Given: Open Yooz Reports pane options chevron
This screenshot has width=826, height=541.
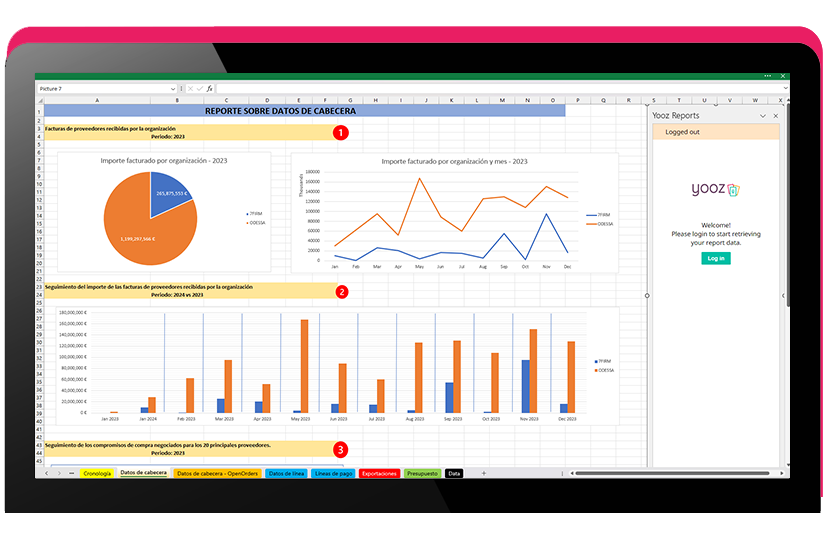Looking at the screenshot, I should point(762,115).
